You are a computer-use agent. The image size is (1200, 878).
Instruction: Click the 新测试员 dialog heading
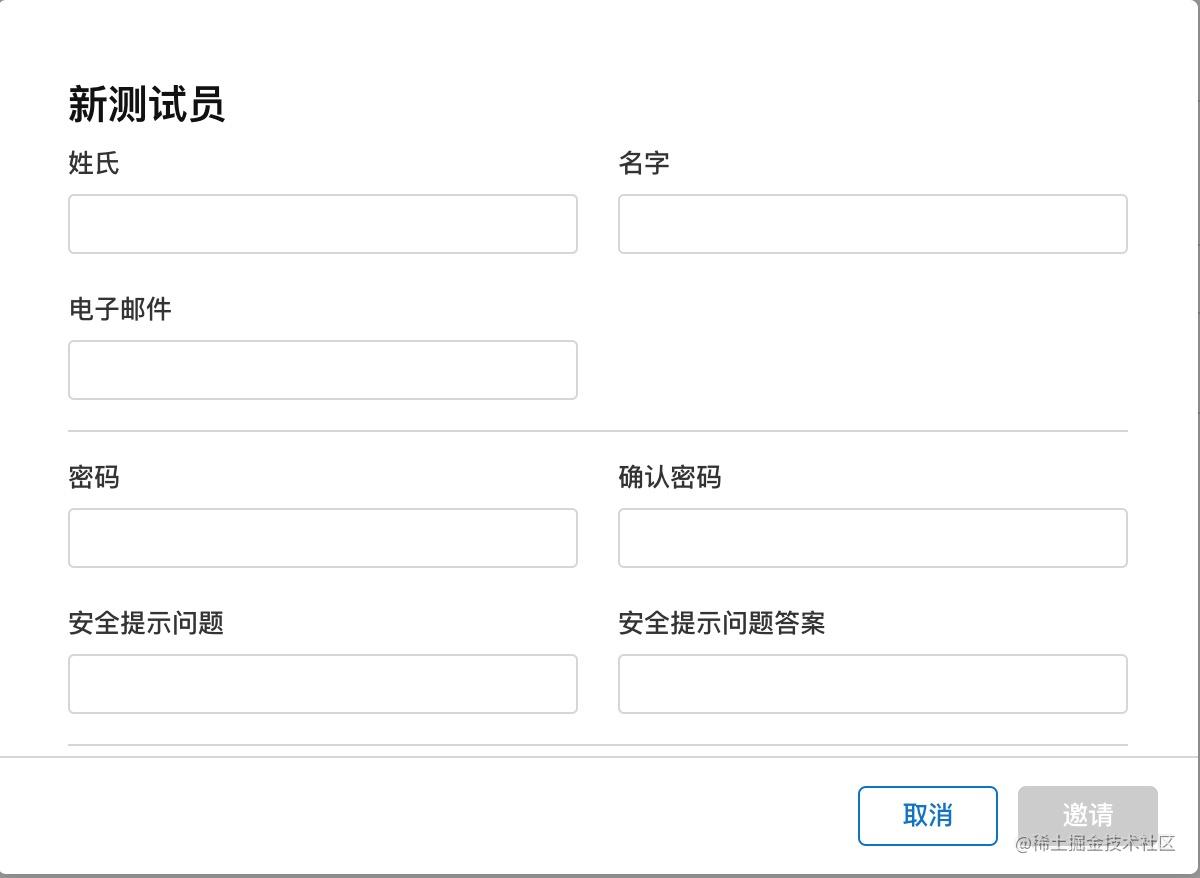click(147, 104)
